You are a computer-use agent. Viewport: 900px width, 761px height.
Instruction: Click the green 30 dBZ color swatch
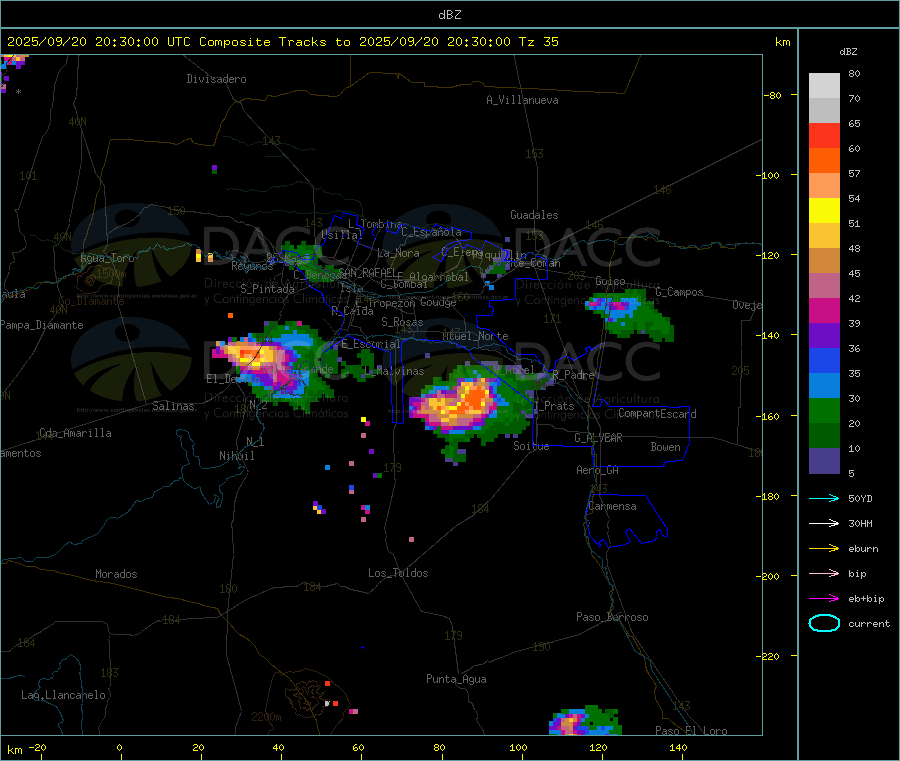(x=824, y=410)
